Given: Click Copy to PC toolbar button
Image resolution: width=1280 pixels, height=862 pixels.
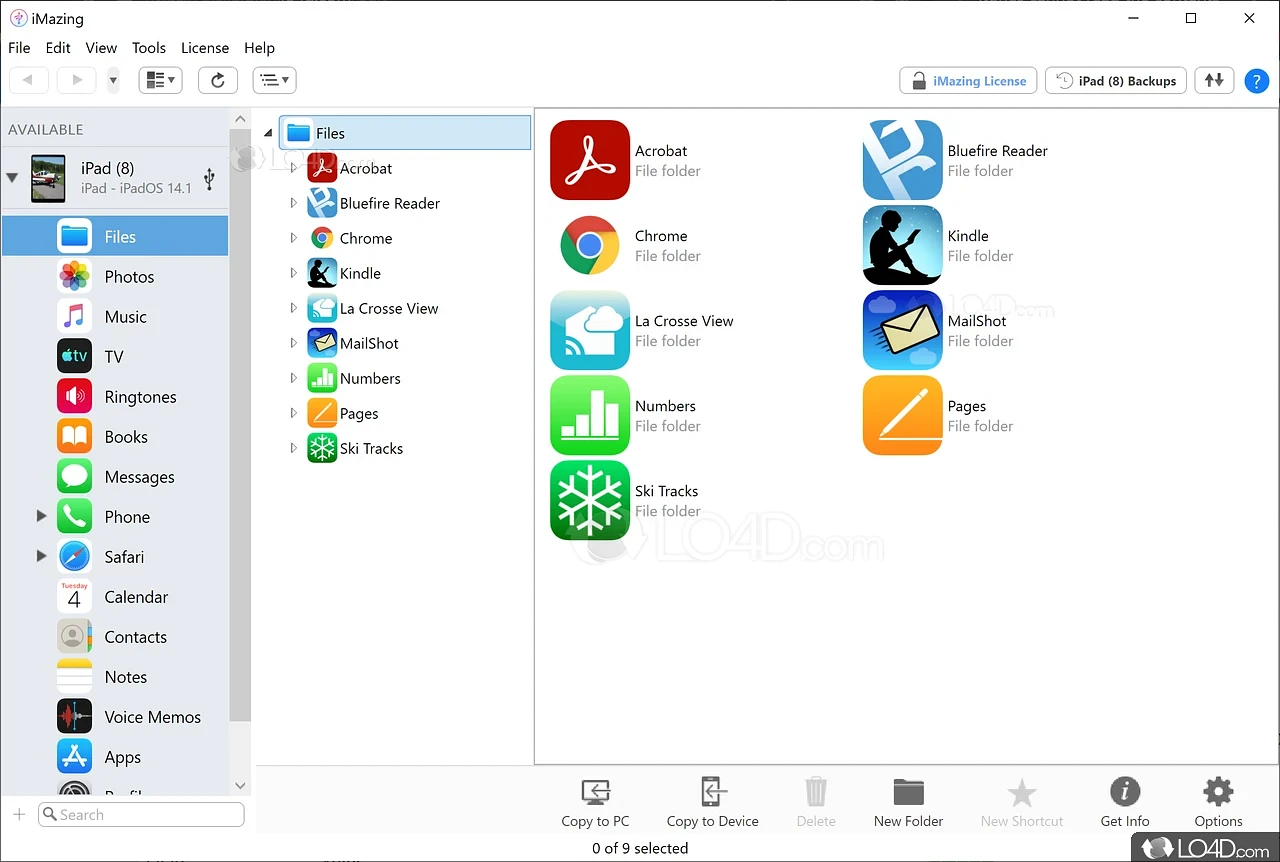Looking at the screenshot, I should 596,803.
